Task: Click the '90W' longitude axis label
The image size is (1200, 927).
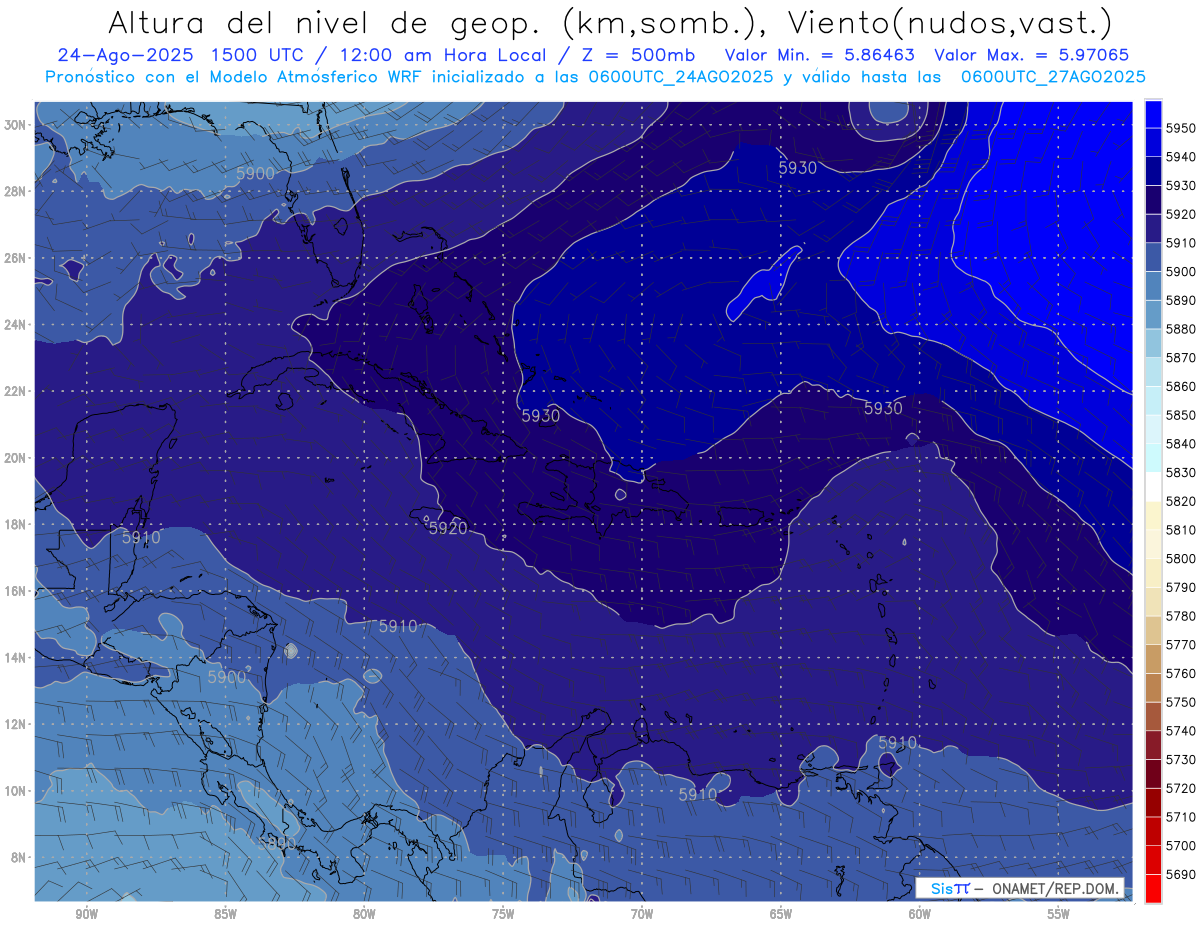Action: 86,914
